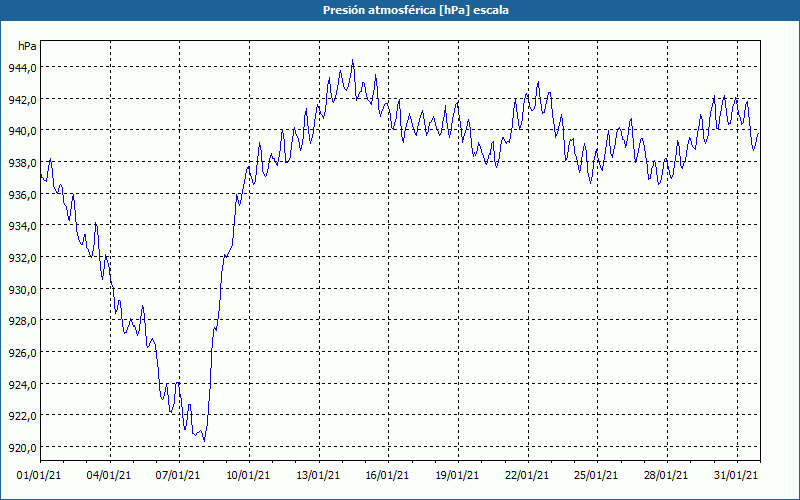Click the 07/01/21 date label
Image resolution: width=800 pixels, height=500 pixels.
178,475
